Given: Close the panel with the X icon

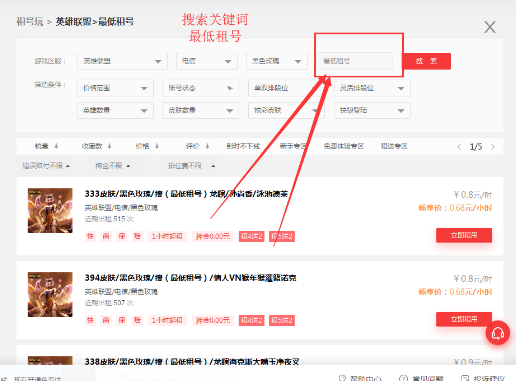Looking at the screenshot, I should (x=490, y=27).
